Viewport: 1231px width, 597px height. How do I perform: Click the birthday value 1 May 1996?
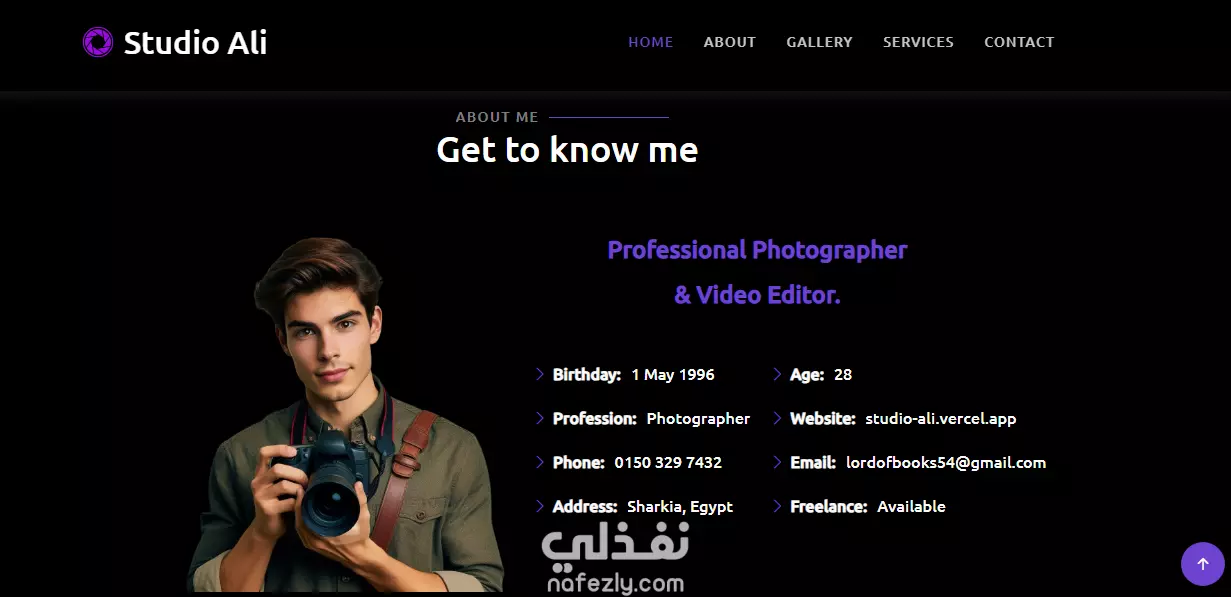[x=673, y=374]
